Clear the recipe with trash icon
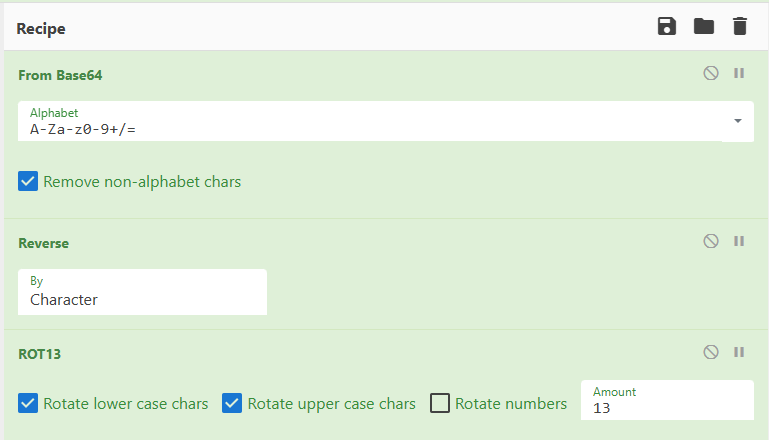Screen dimensions: 769x440 coord(740,27)
